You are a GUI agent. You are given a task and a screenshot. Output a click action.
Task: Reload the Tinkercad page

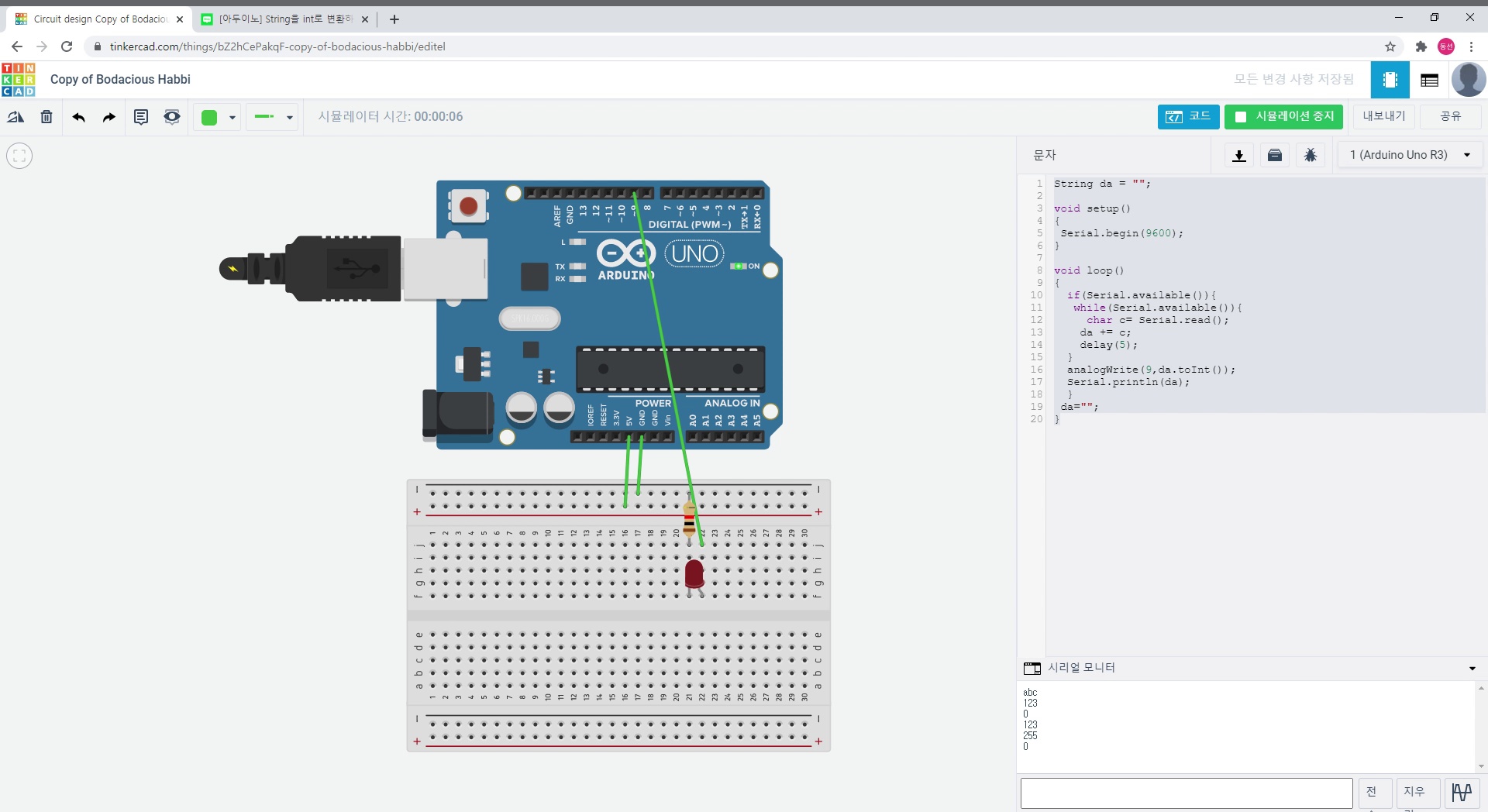tap(67, 46)
